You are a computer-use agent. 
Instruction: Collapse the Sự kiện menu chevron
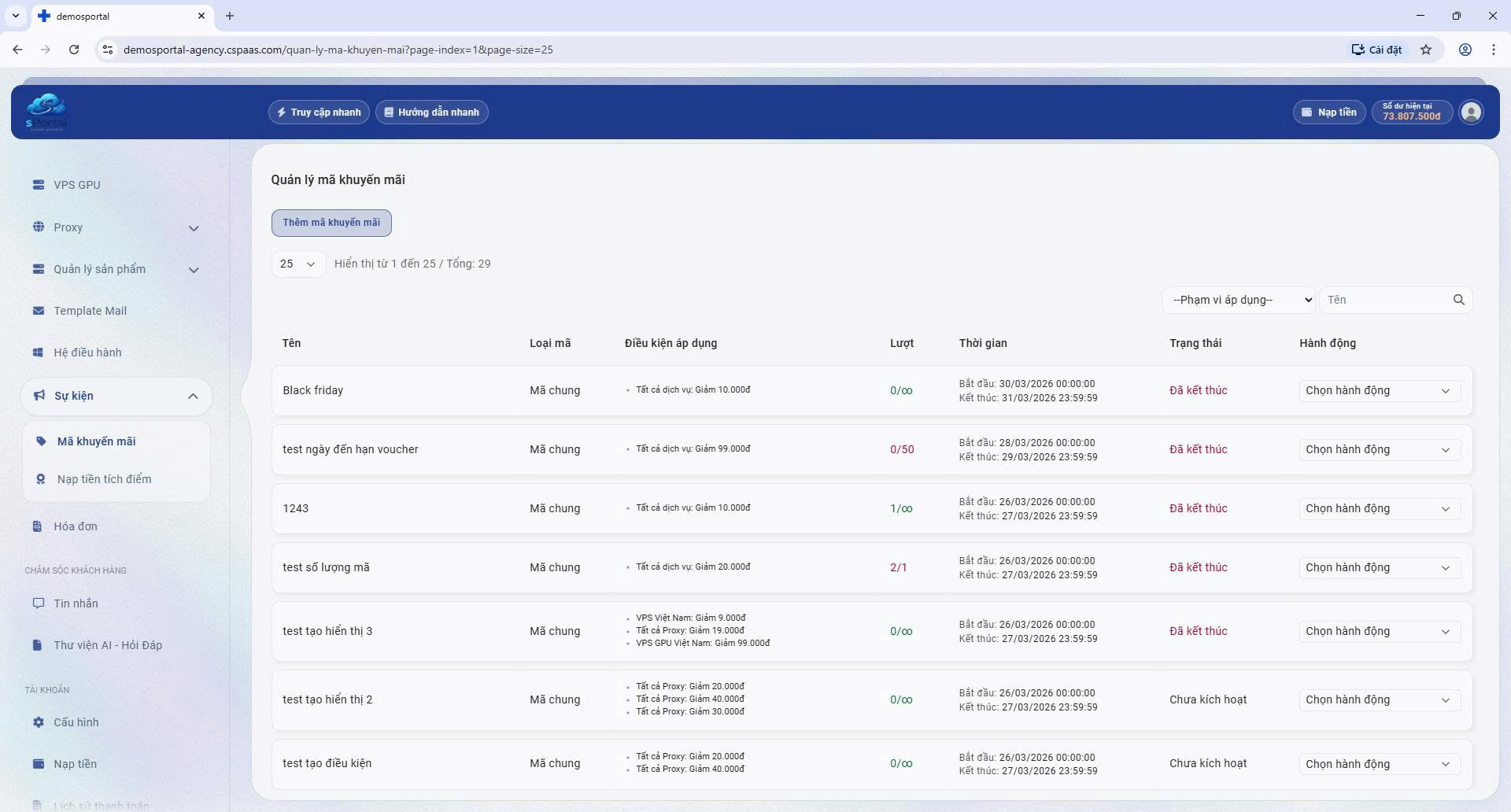(193, 397)
